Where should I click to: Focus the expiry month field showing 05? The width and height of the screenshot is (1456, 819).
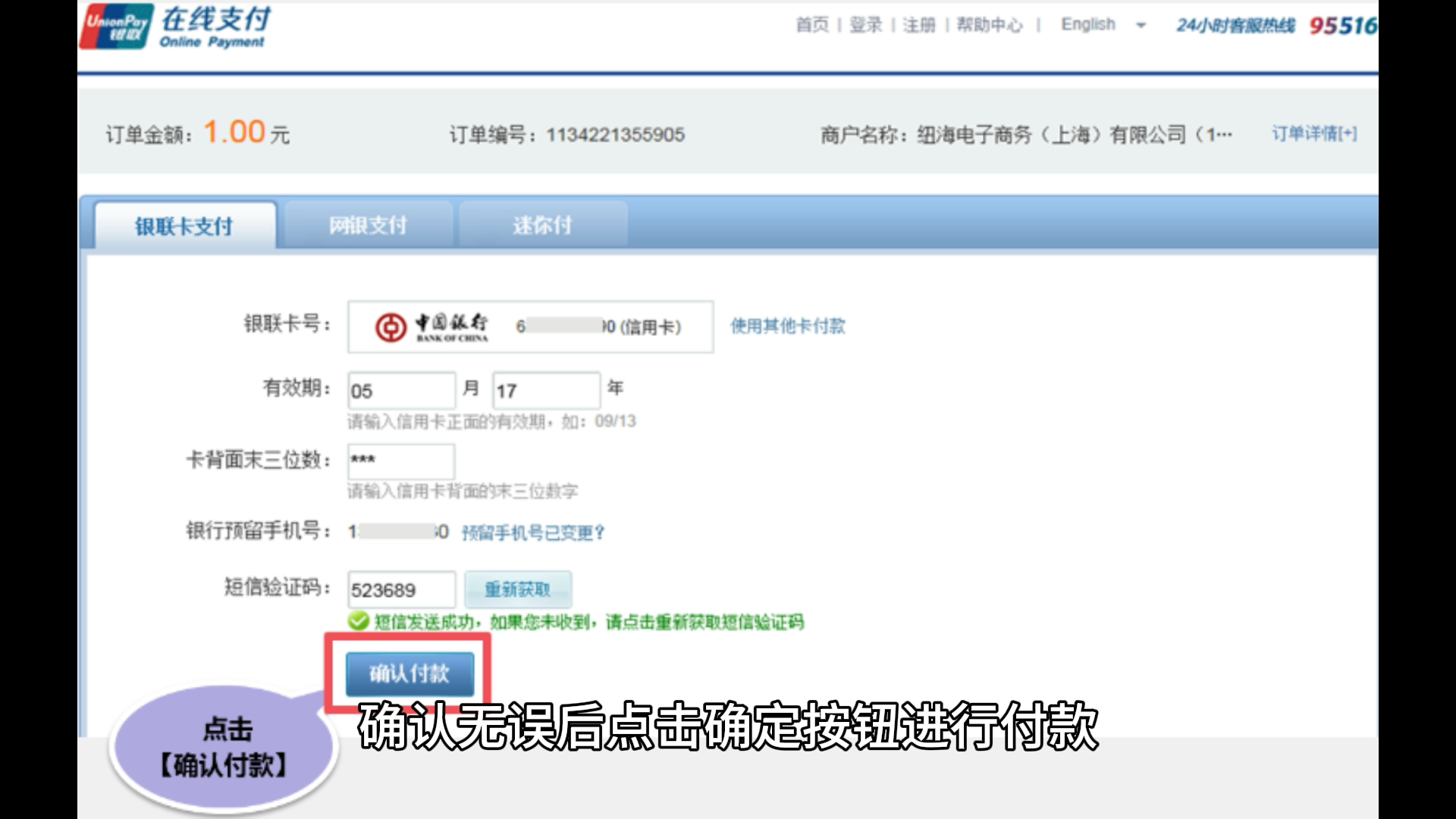tap(402, 391)
